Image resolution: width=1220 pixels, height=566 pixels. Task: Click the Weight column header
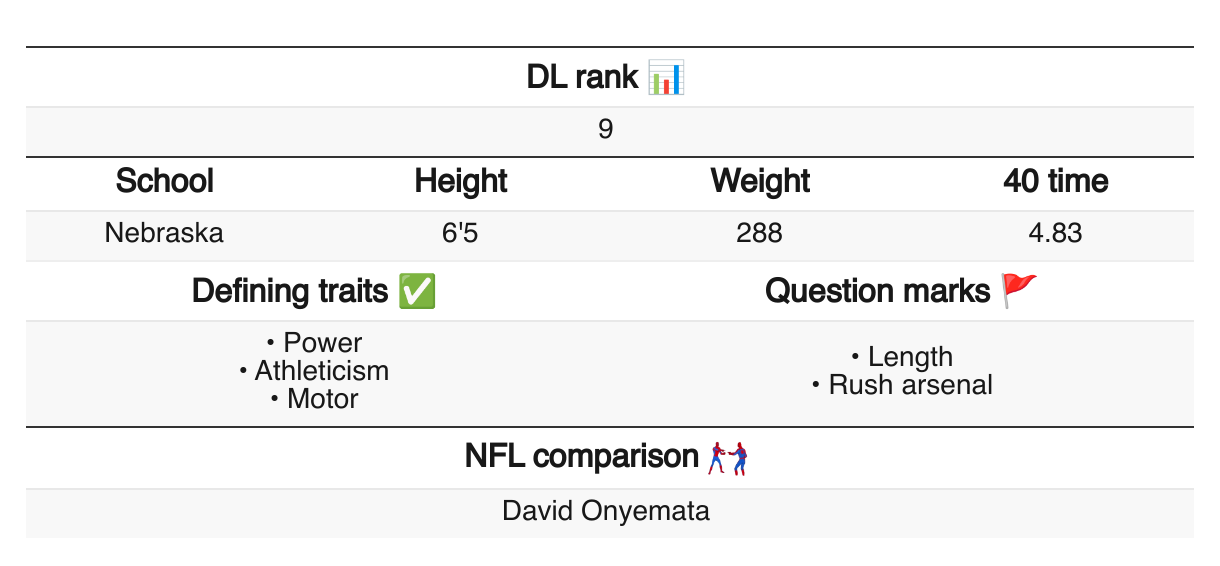coord(760,182)
